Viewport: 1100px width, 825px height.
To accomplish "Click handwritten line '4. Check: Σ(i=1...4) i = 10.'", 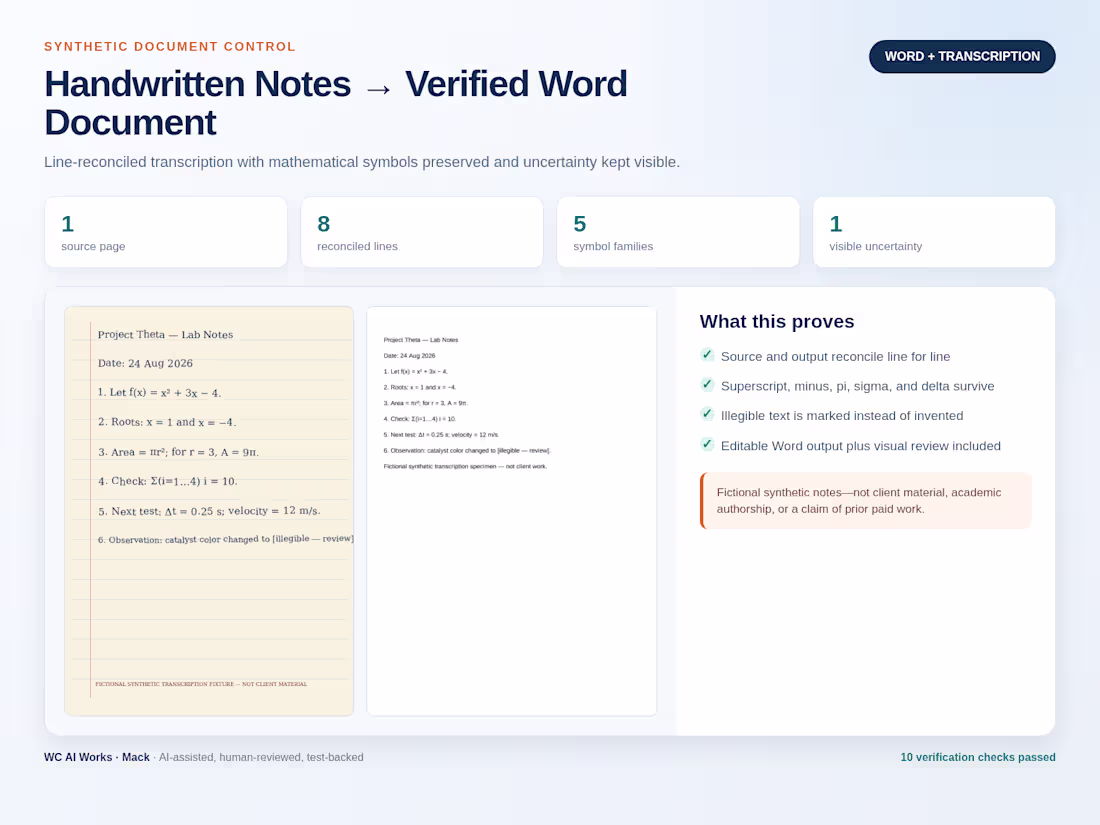I will click(x=168, y=481).
